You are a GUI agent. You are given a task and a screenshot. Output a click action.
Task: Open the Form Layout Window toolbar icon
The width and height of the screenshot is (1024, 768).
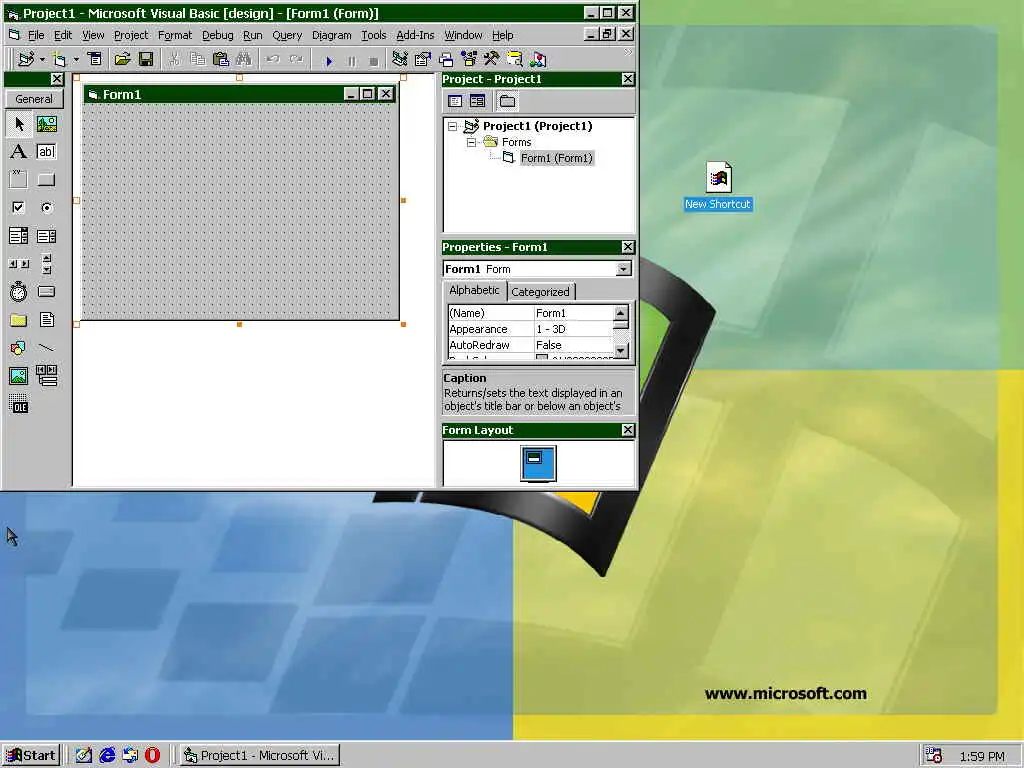[x=446, y=60]
